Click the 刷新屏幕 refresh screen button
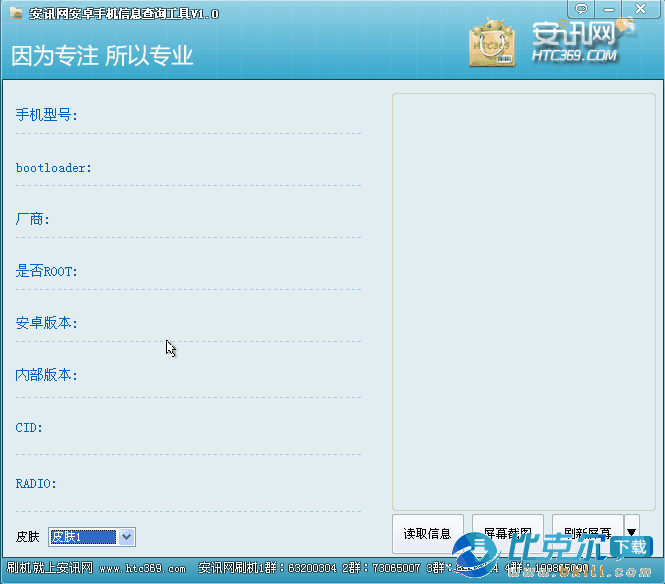The width and height of the screenshot is (665, 584). click(x=586, y=533)
